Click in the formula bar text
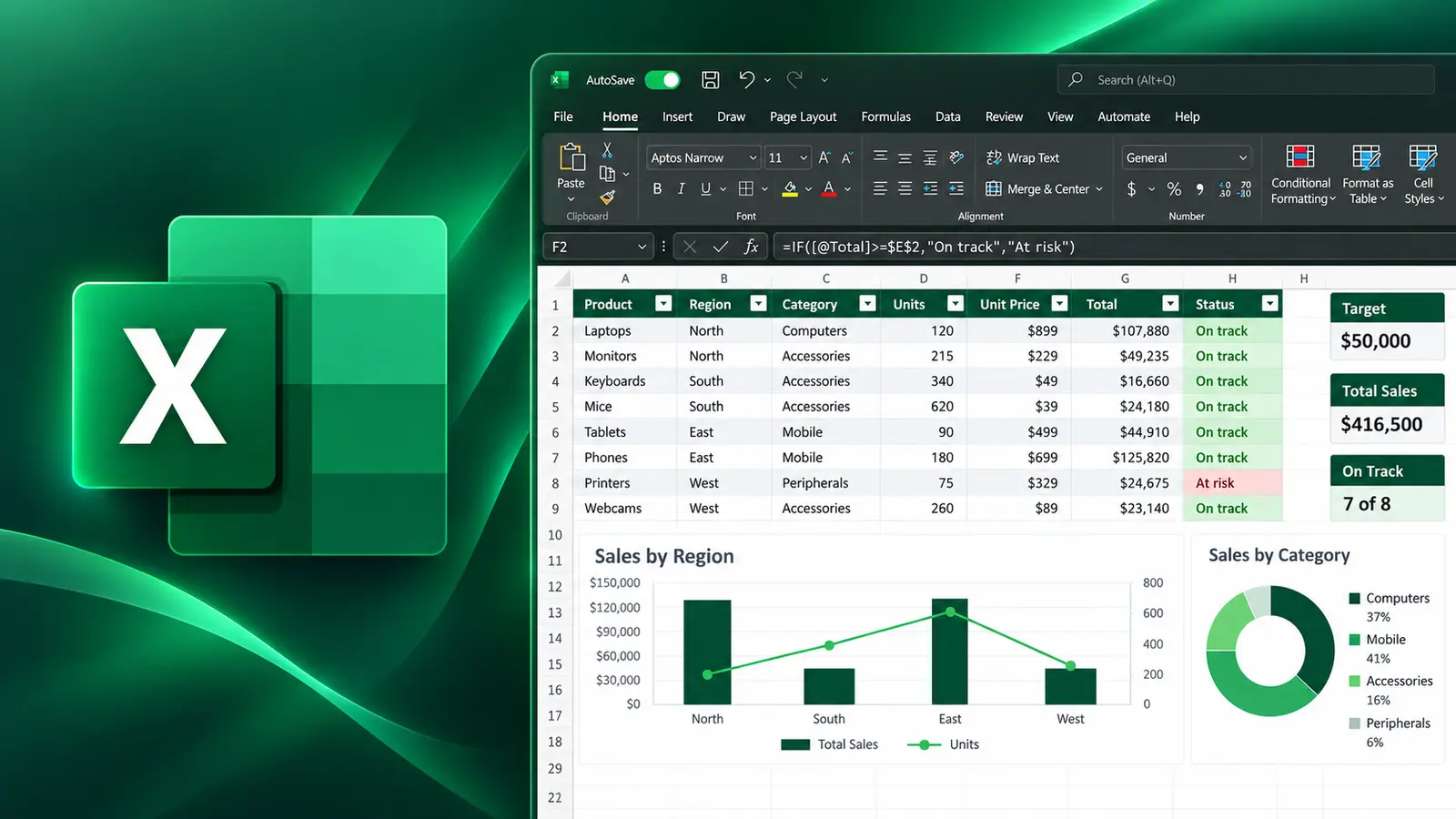Viewport: 1456px width, 819px height. tap(928, 247)
